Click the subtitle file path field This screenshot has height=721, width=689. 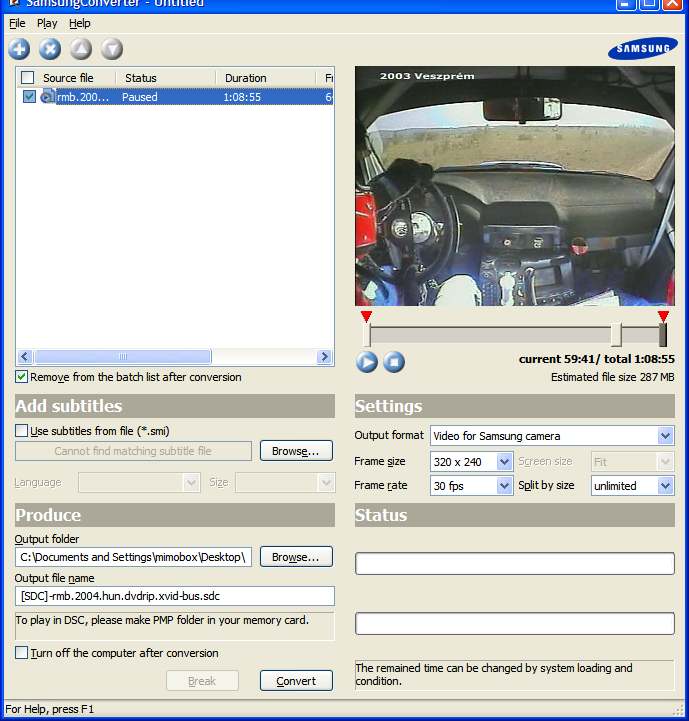(x=133, y=451)
